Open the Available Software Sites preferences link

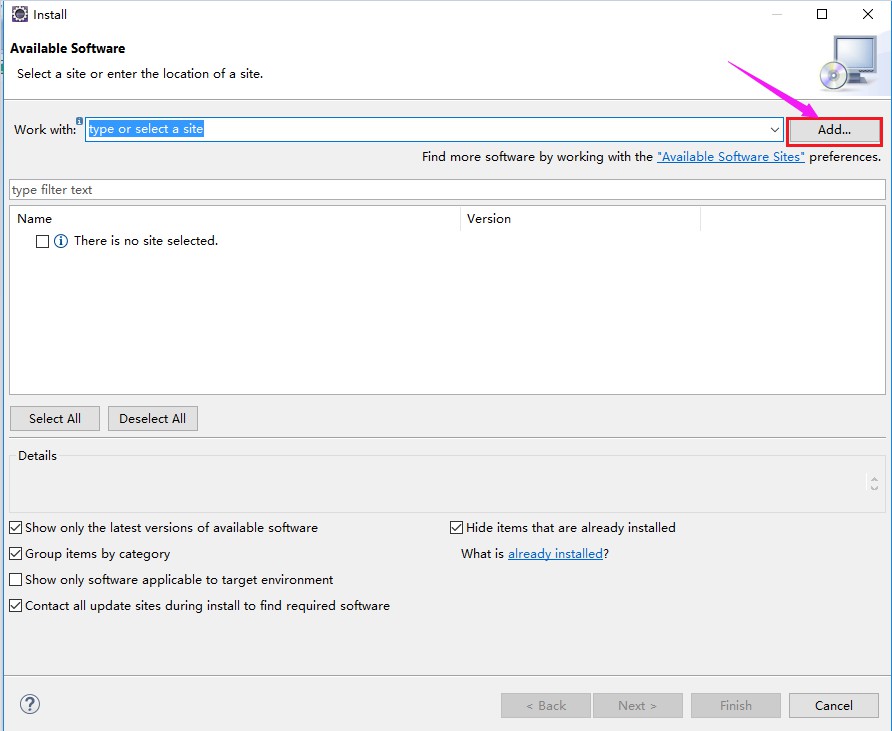click(x=730, y=157)
